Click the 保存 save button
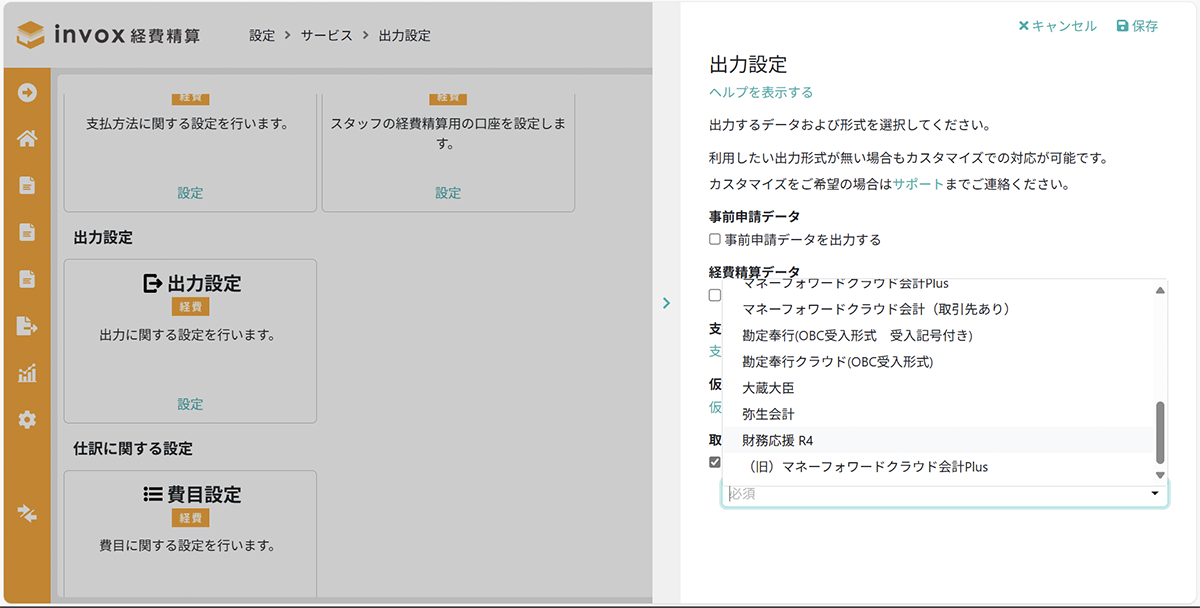The image size is (1200, 608). (x=1137, y=26)
